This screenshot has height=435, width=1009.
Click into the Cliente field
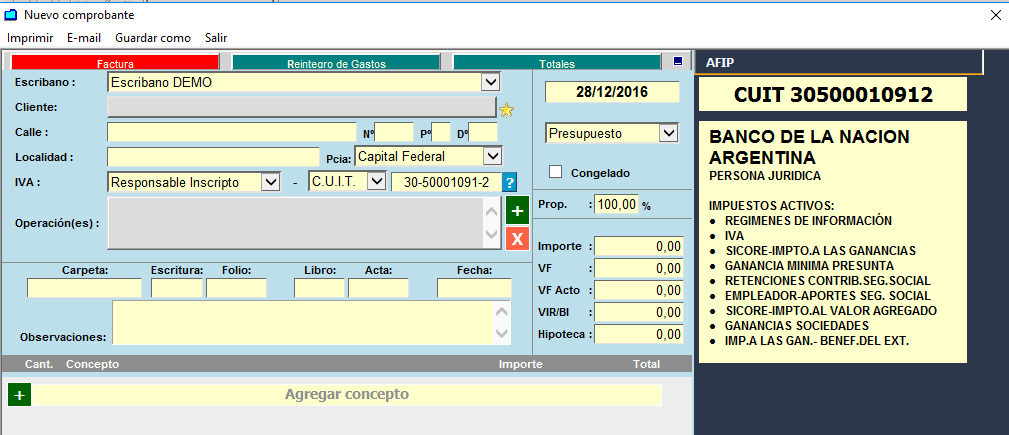click(x=302, y=107)
